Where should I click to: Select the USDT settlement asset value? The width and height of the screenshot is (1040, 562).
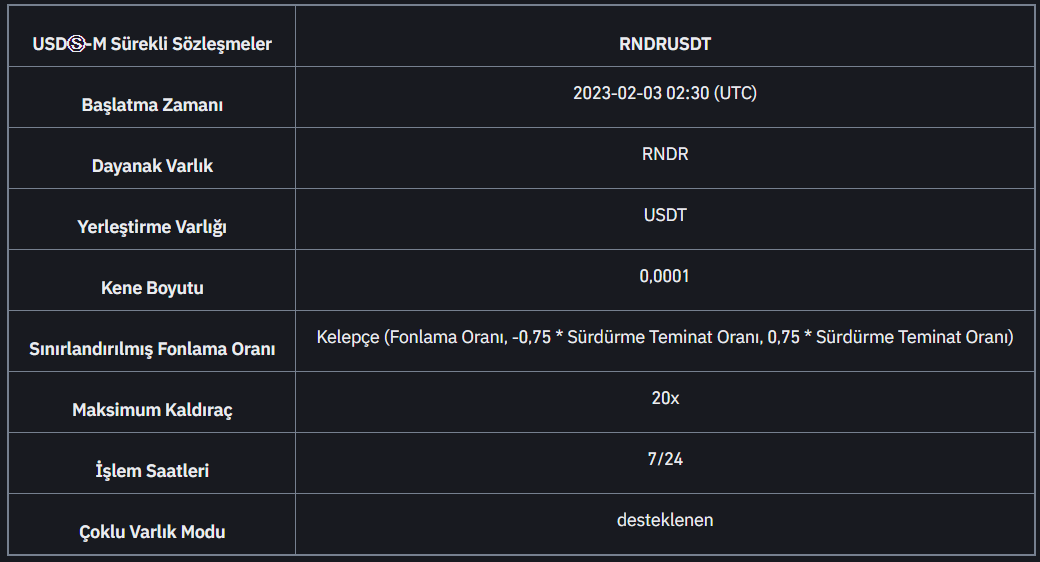pos(665,215)
